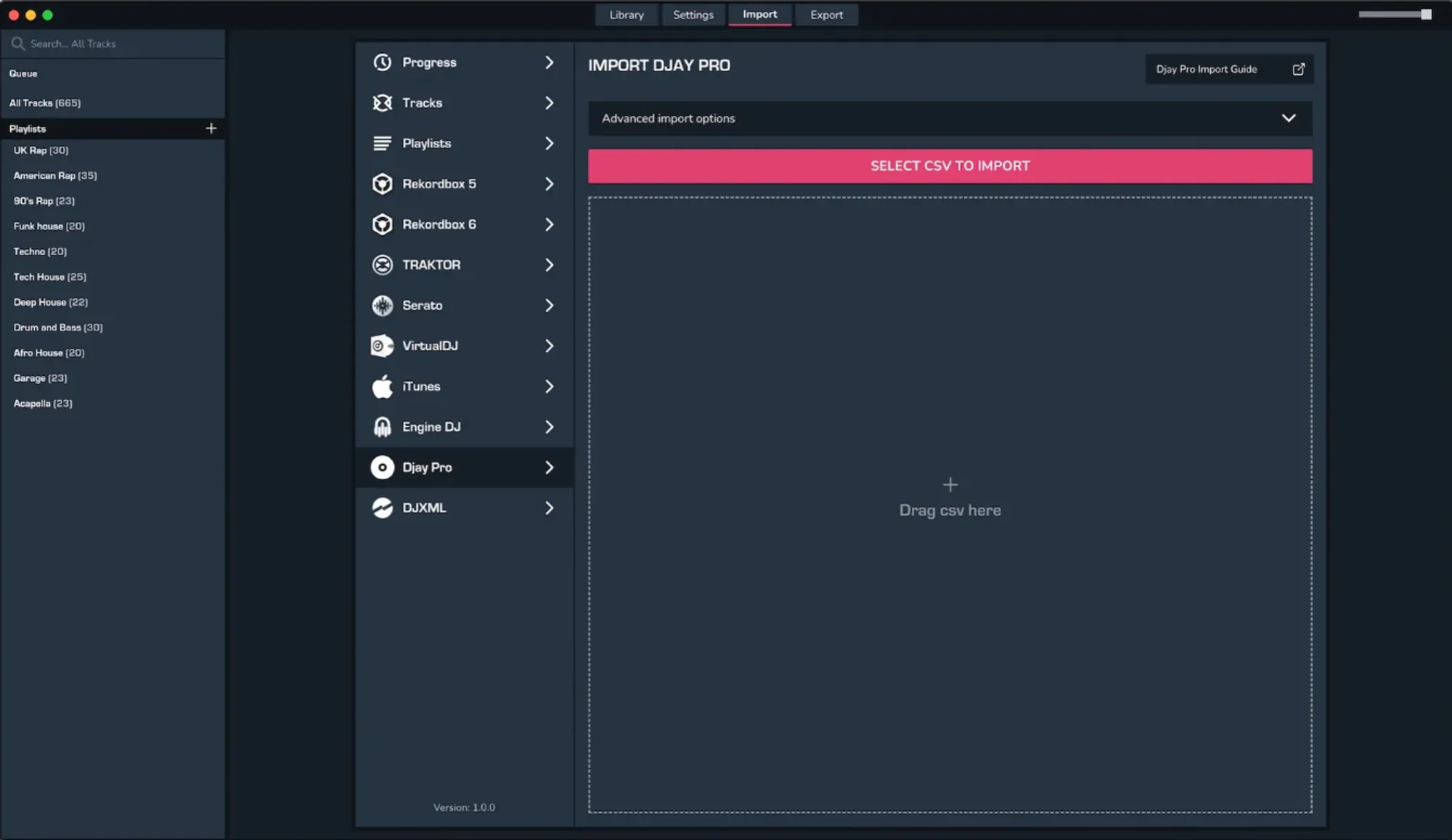Click the DJXML logo icon

(x=383, y=508)
